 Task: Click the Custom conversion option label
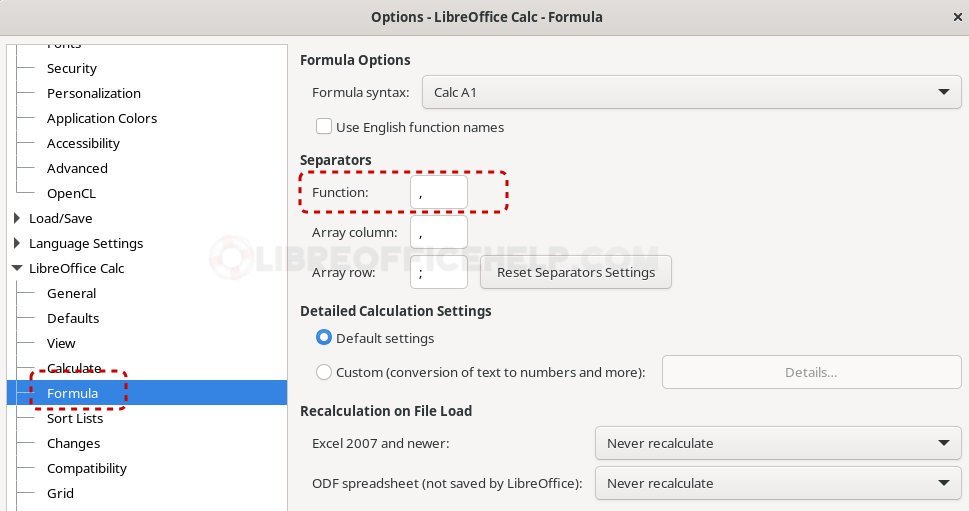pyautogui.click(x=491, y=372)
